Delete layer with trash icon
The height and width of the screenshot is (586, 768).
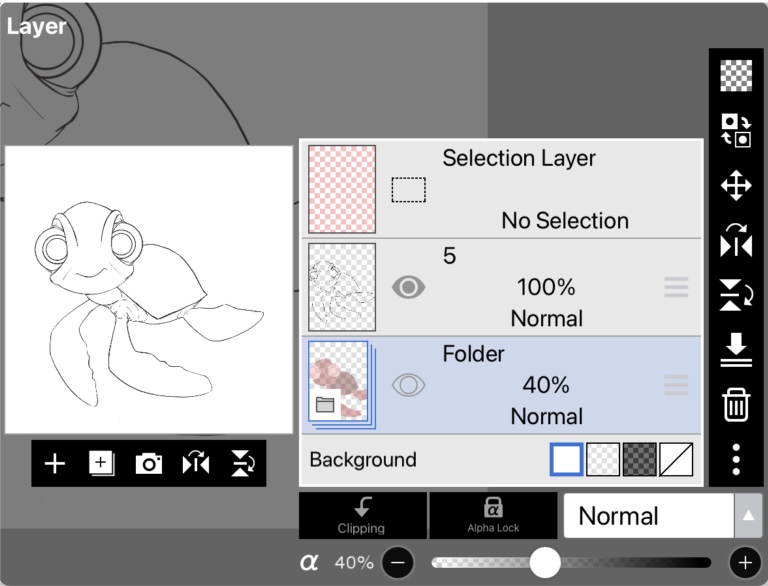[x=736, y=405]
